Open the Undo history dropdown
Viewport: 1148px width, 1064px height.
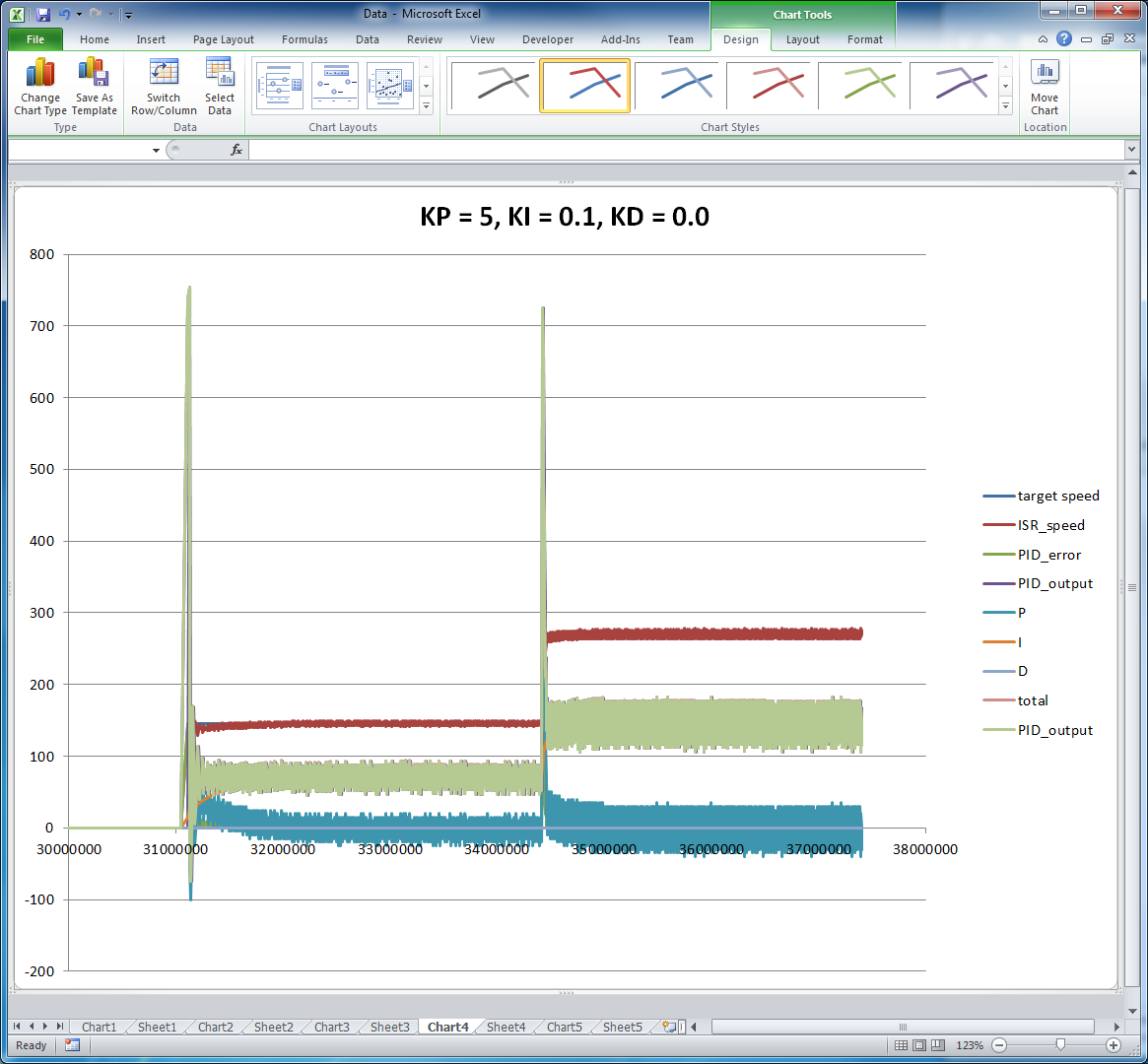click(x=79, y=14)
